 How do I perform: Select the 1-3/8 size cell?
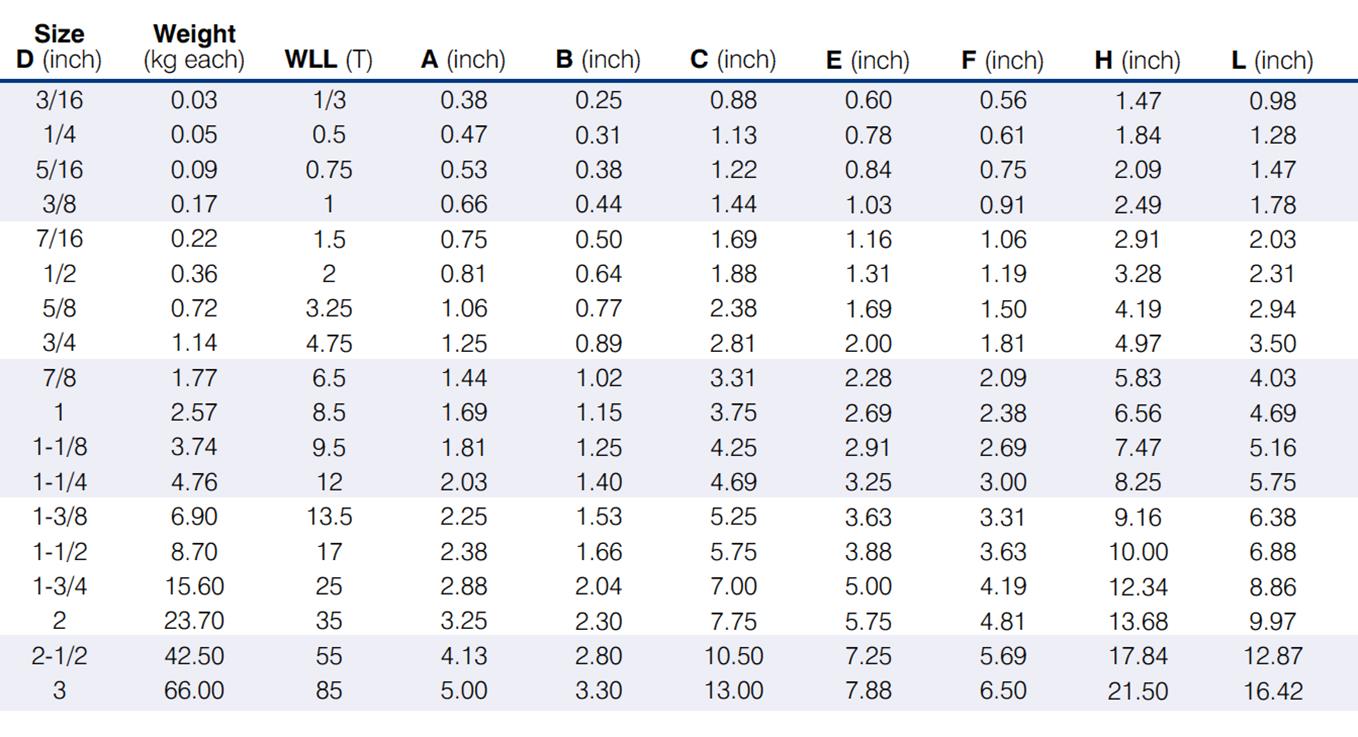[59, 517]
